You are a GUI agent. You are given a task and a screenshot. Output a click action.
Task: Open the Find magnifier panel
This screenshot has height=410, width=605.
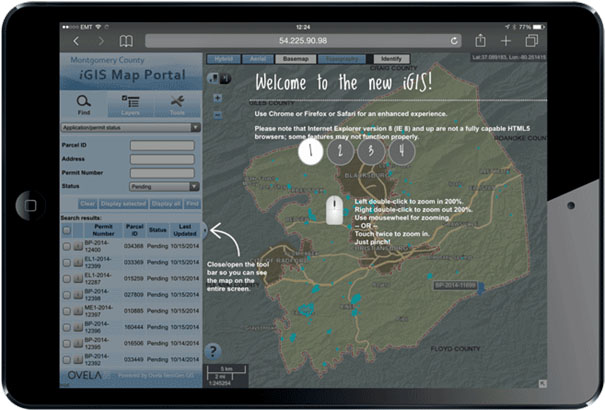coord(84,105)
